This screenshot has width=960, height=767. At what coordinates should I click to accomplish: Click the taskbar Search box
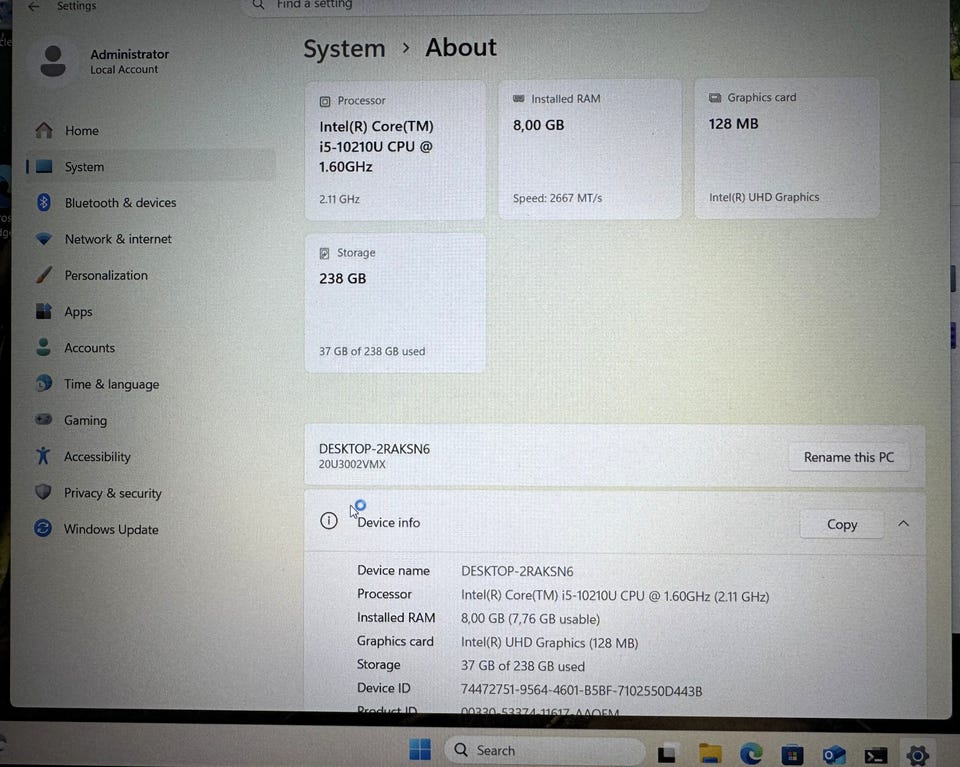click(x=545, y=750)
